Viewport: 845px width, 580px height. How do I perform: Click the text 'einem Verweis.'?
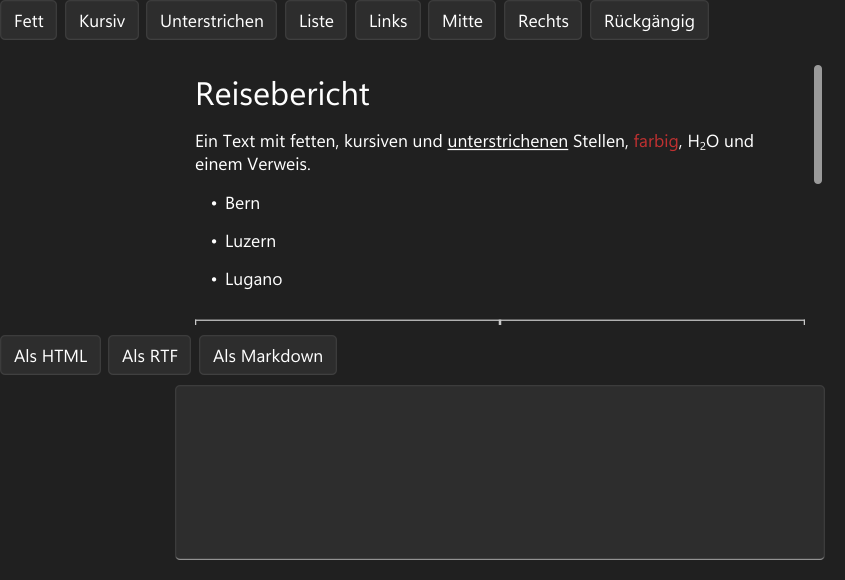pos(253,164)
